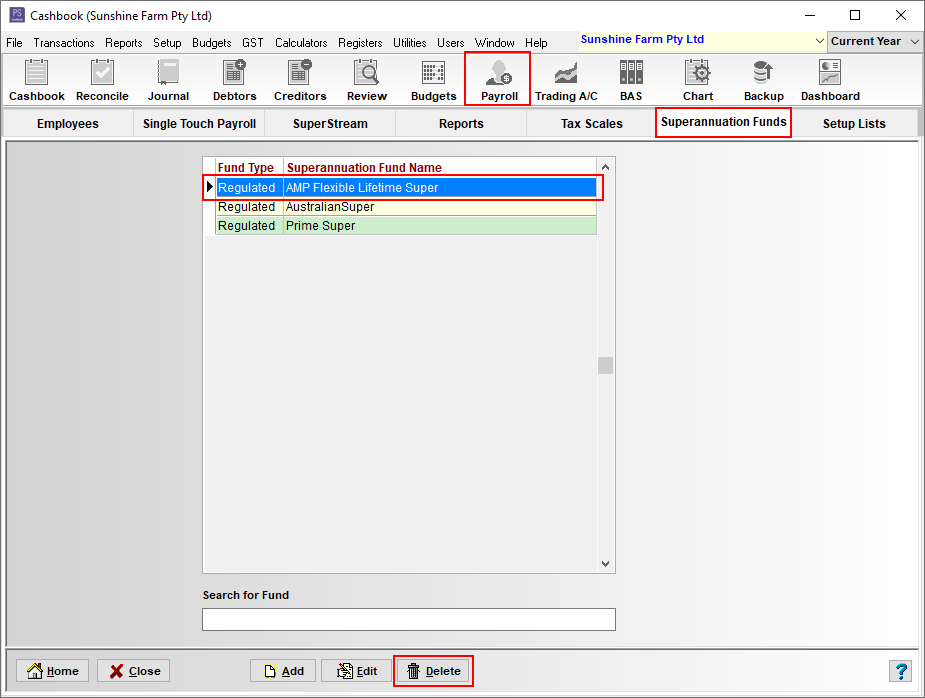Open the Transactions menu

click(x=64, y=42)
